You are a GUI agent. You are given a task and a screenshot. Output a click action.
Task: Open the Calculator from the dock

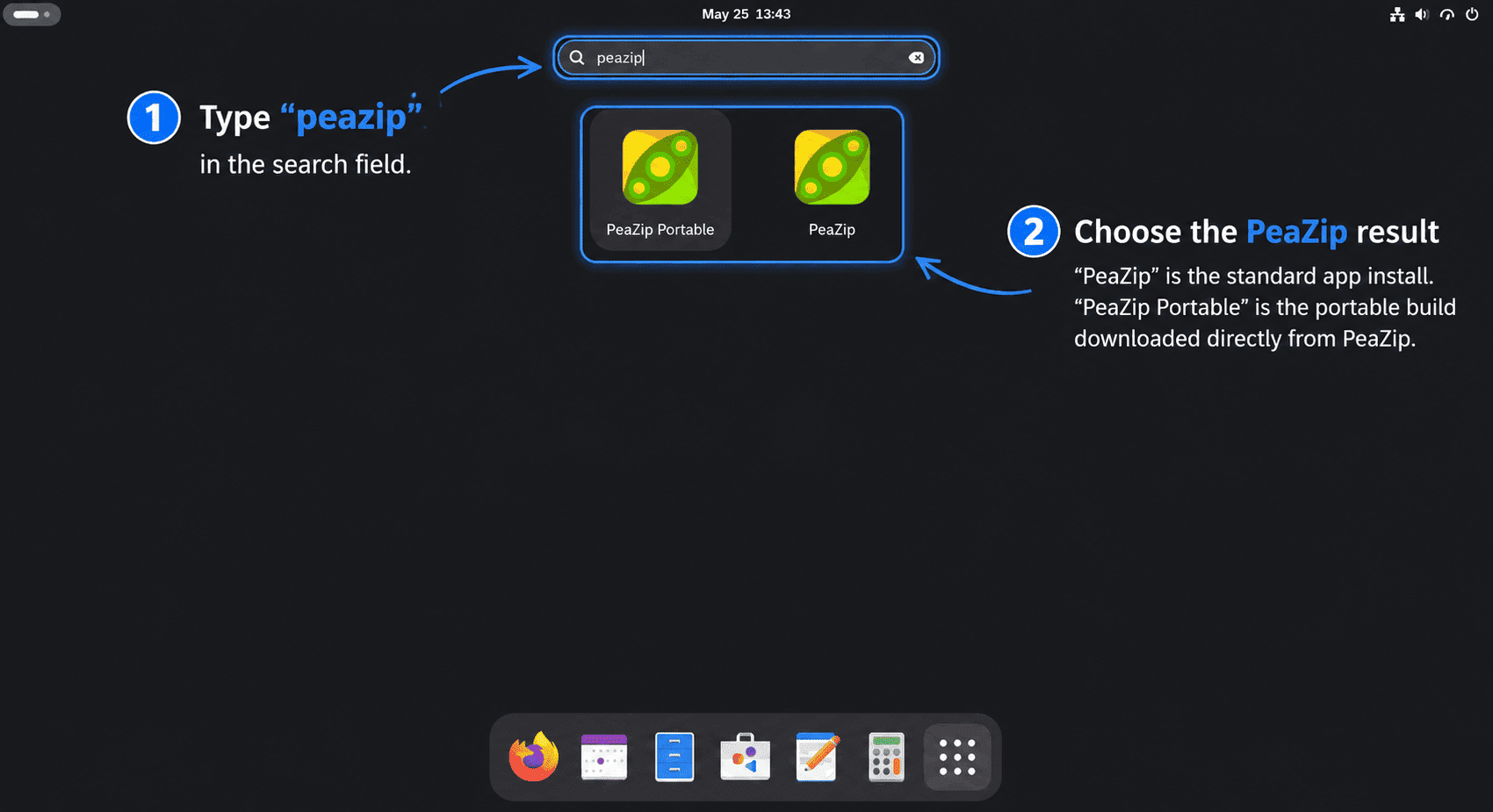tap(886, 757)
